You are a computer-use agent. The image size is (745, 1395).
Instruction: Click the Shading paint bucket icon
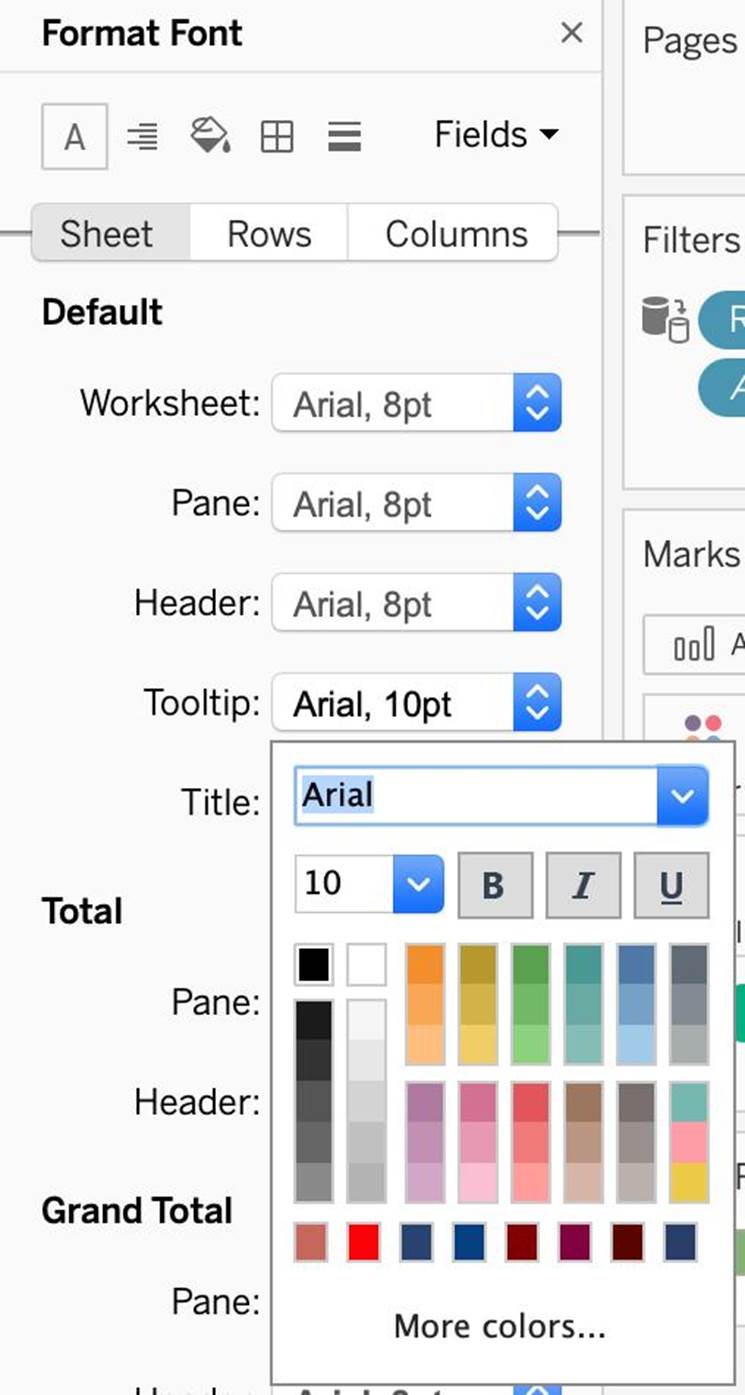click(209, 136)
